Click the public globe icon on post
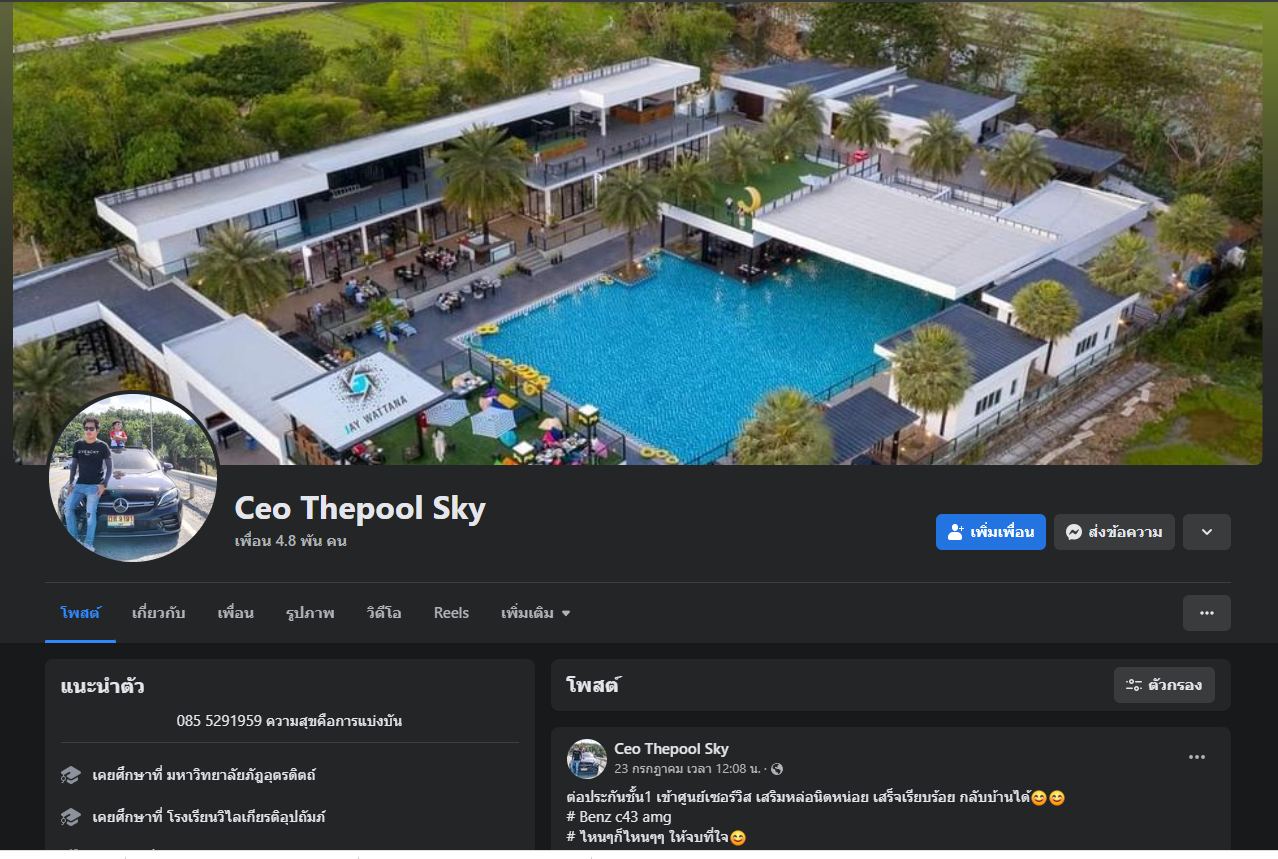1278x859 pixels. 777,769
